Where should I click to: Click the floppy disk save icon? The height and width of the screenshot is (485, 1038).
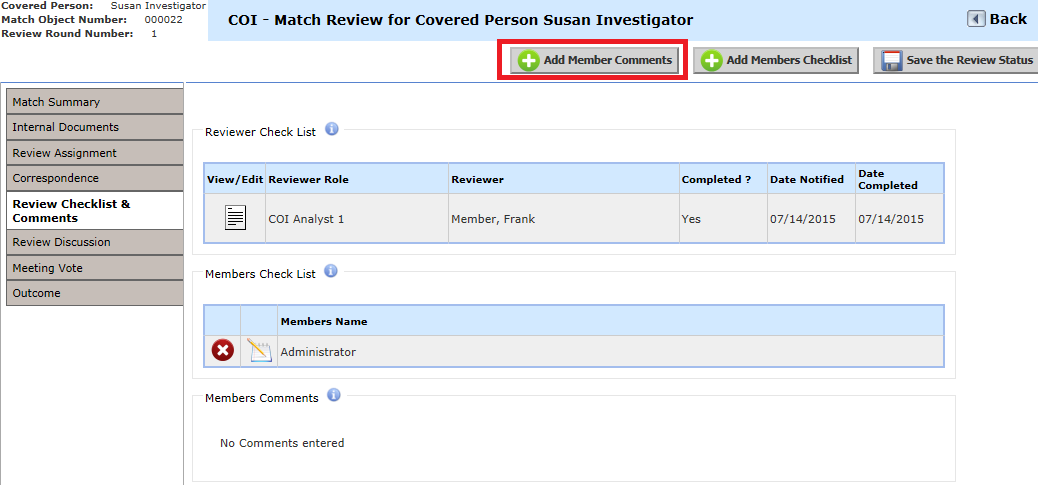[x=892, y=61]
